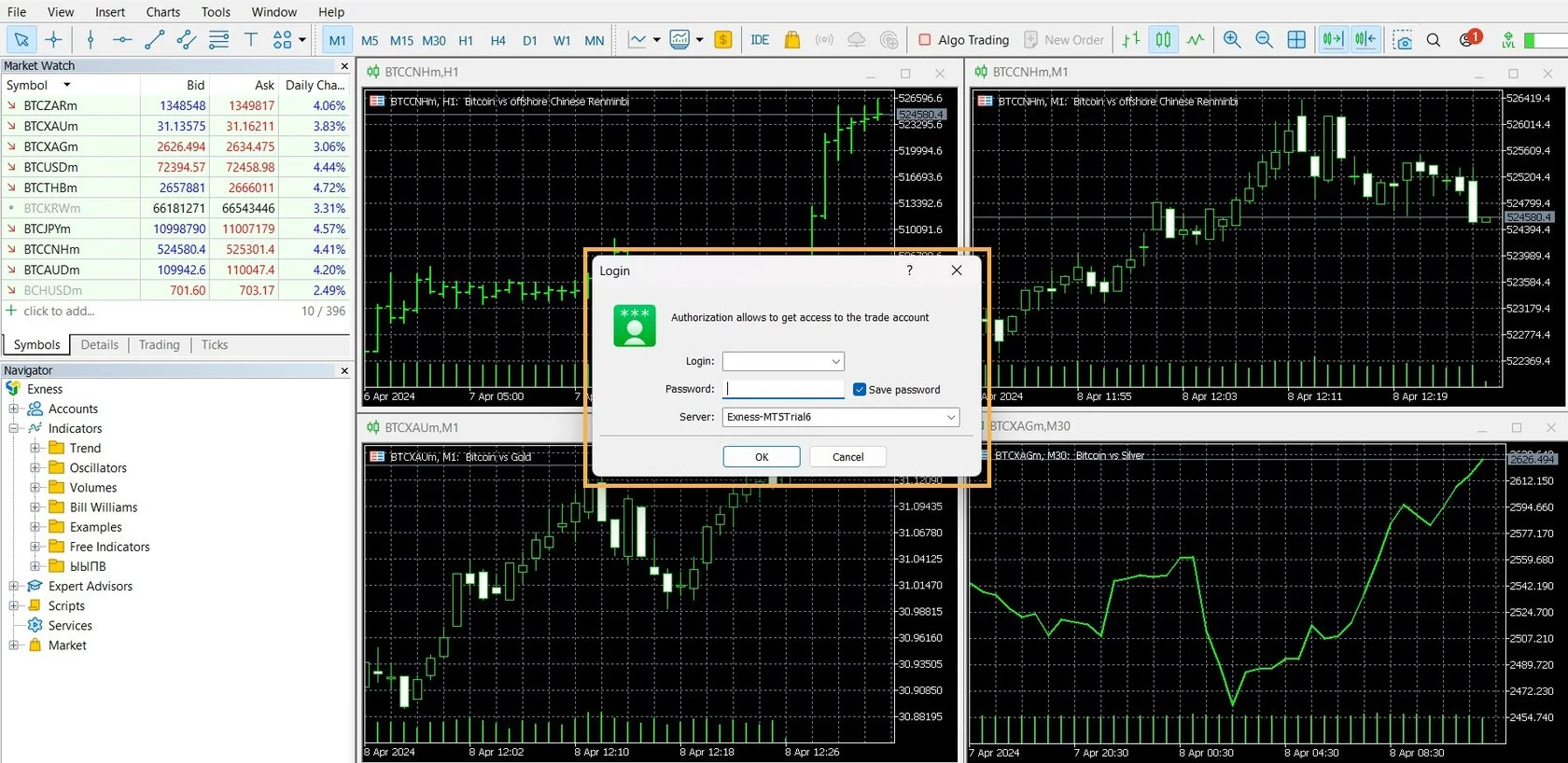The height and width of the screenshot is (763, 1568).
Task: Open the Symbol column dropdown arrow
Action: pyautogui.click(x=66, y=85)
